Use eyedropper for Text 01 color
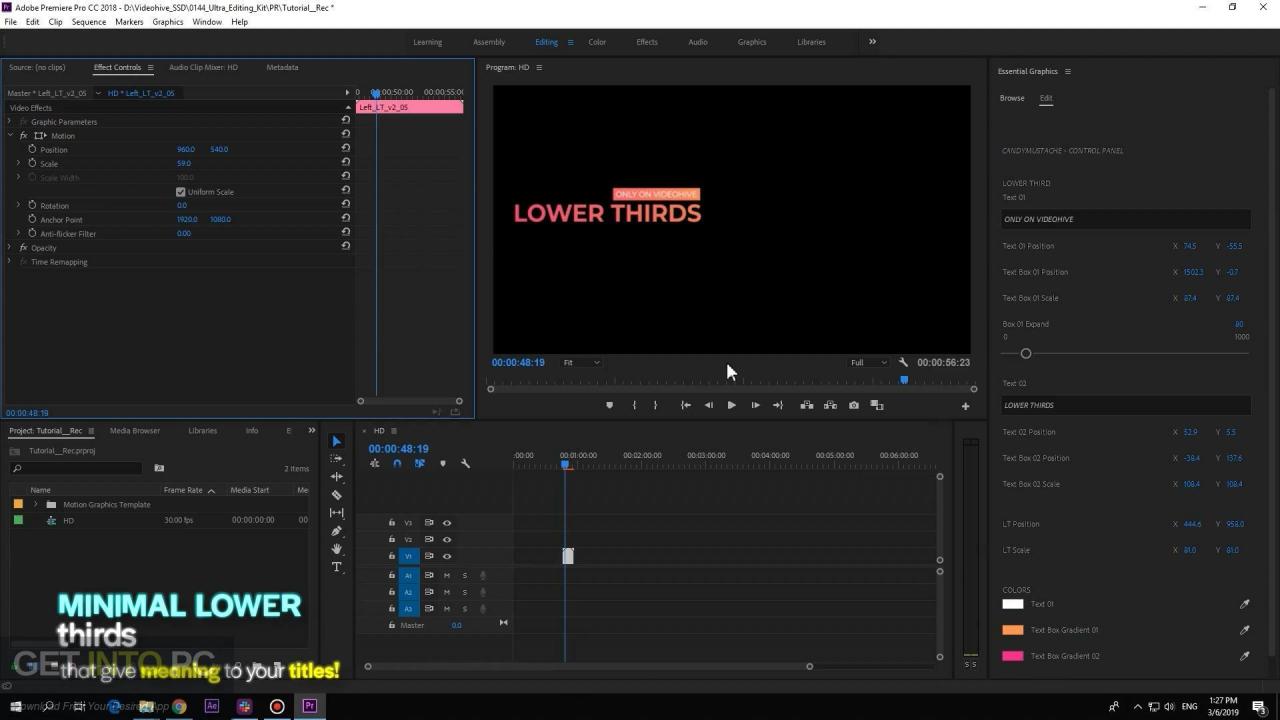Viewport: 1280px width, 720px height. click(1245, 604)
